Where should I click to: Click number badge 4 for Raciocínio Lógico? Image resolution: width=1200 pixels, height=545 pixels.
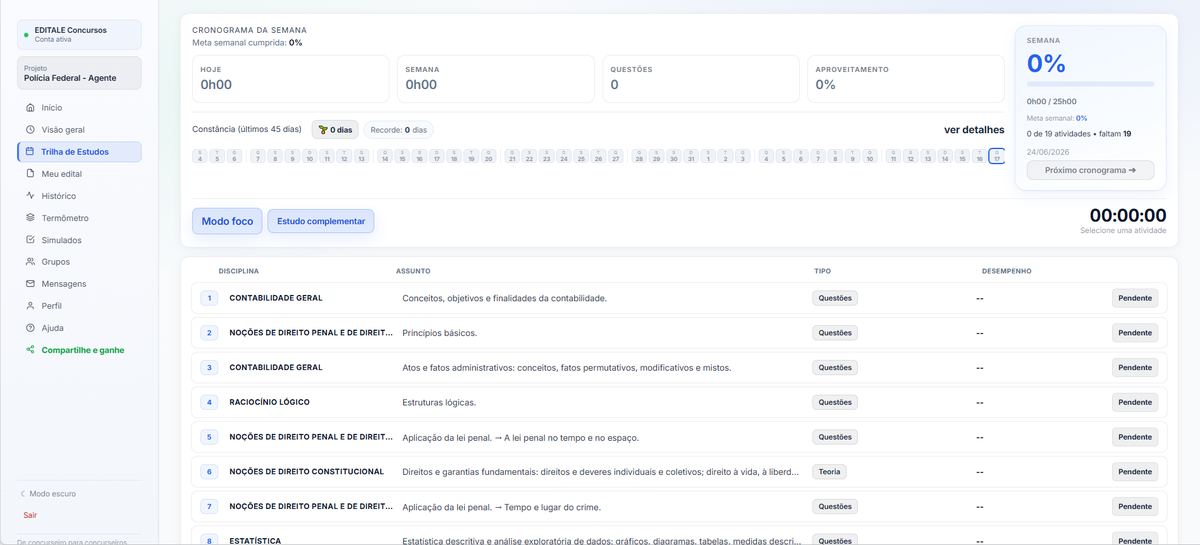pyautogui.click(x=209, y=402)
